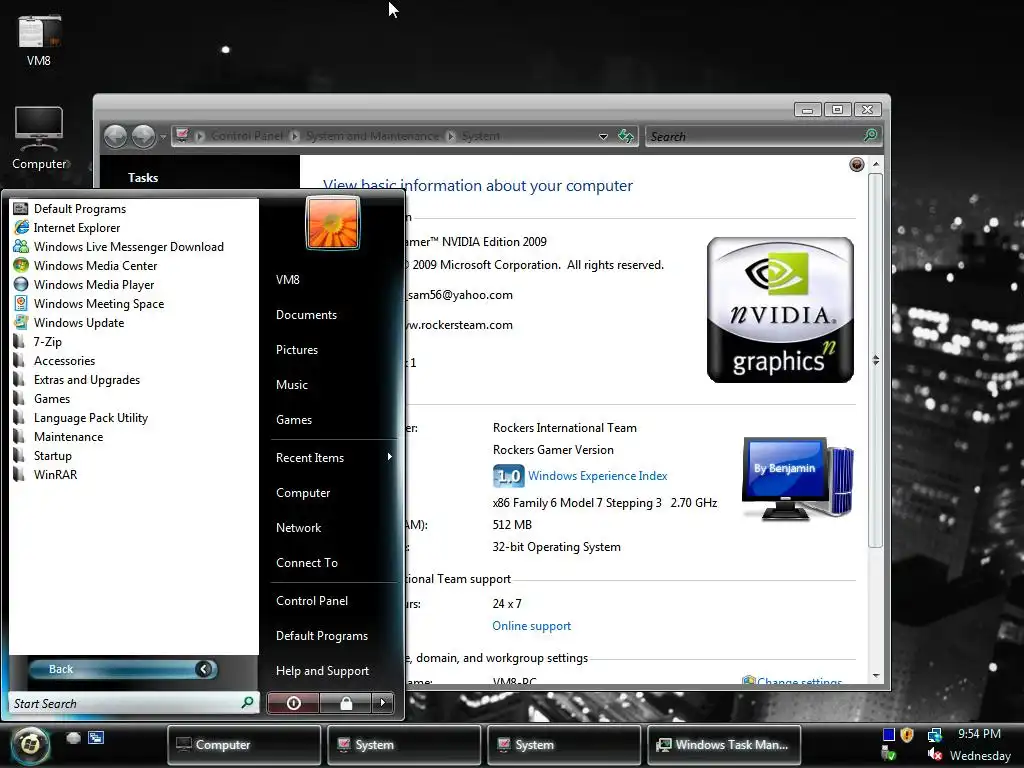This screenshot has width=1024, height=768.
Task: Click Show Desktop quick launch icon
Action: 73,738
